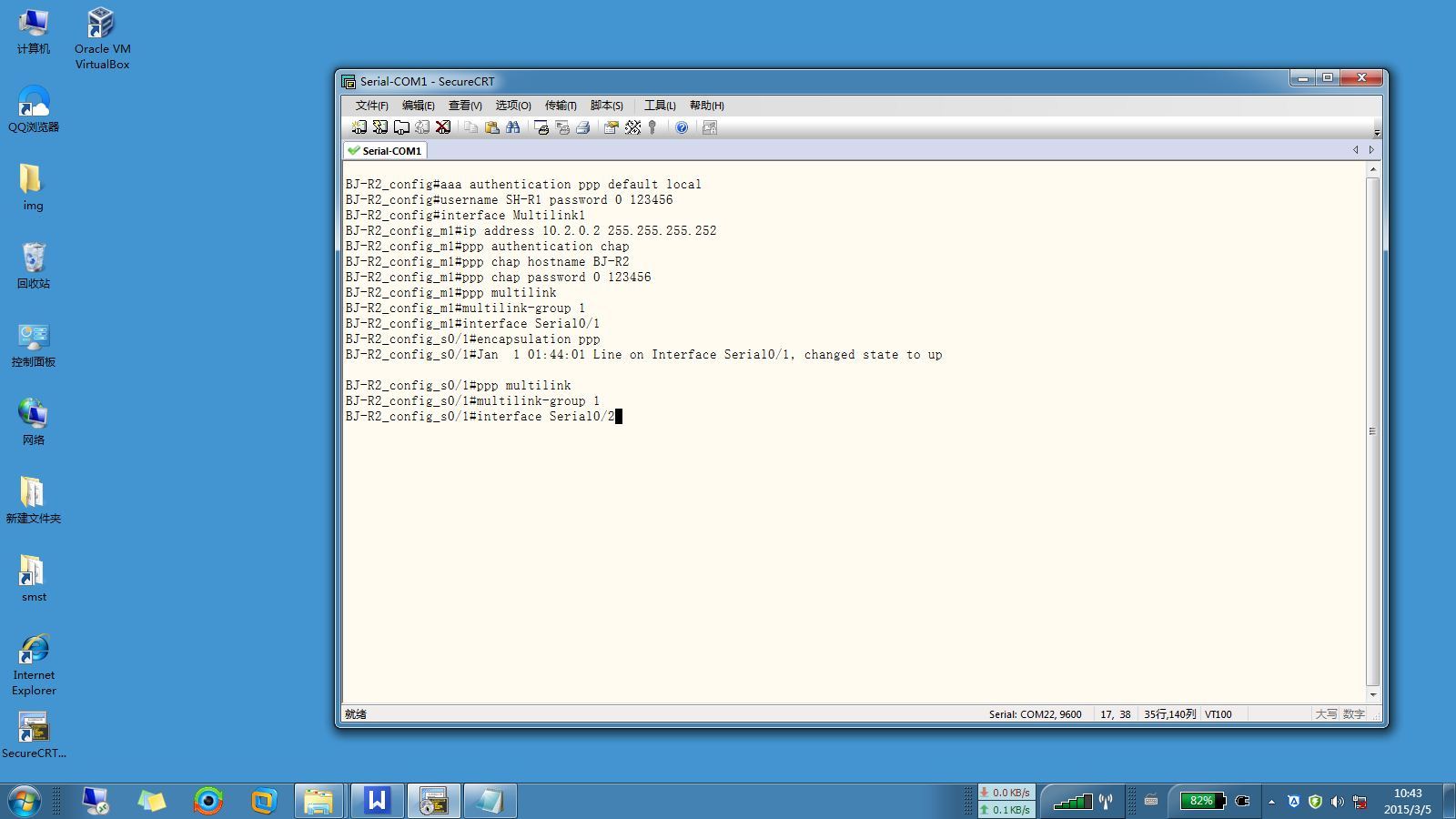The image size is (1456, 819).
Task: Open Internet Explorer desktop shortcut
Action: [34, 665]
